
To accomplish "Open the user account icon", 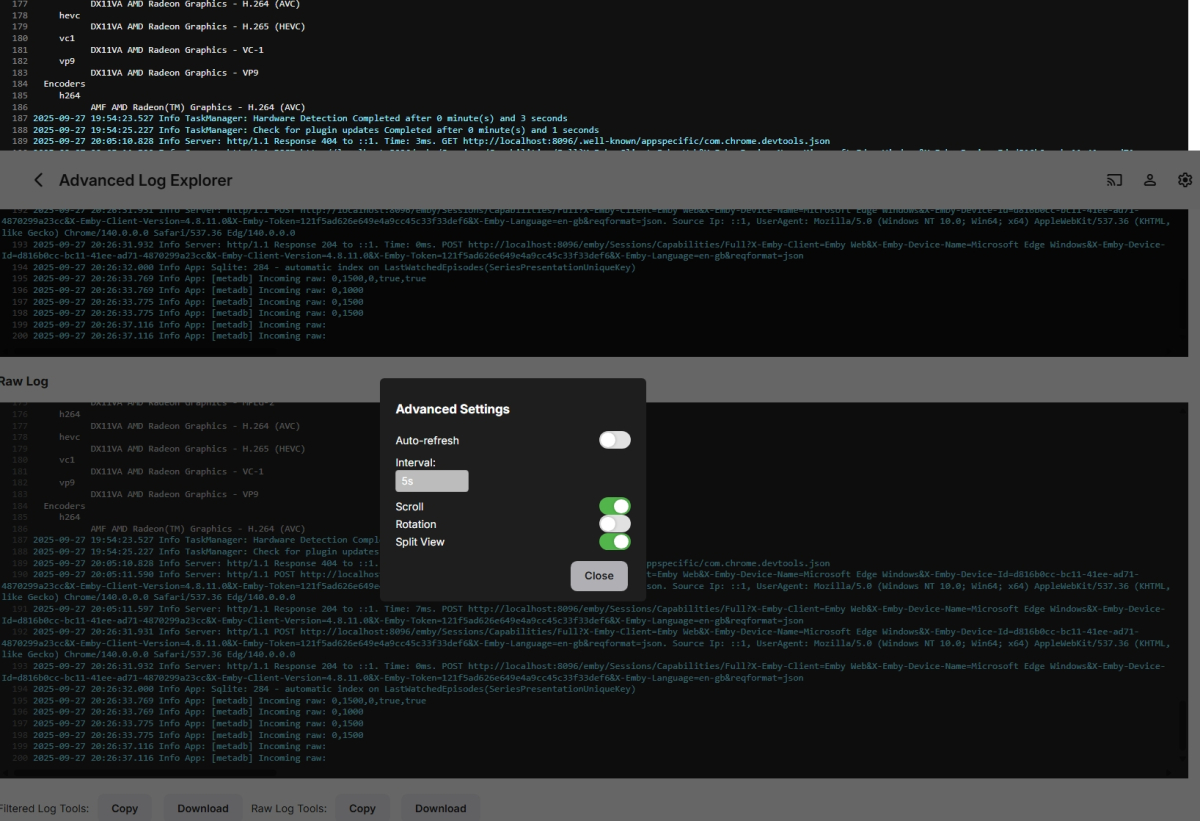I will pyautogui.click(x=1150, y=180).
